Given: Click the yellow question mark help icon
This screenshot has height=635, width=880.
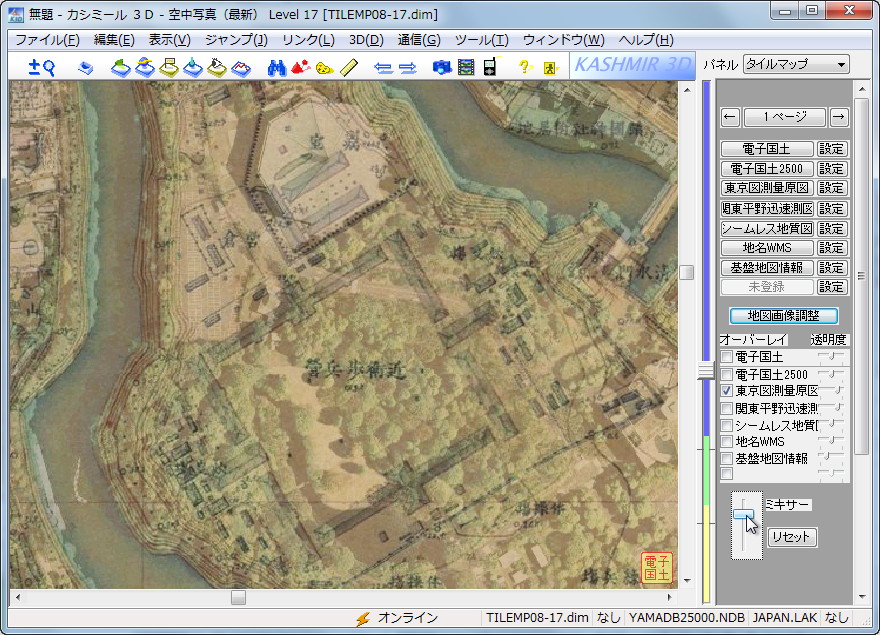Looking at the screenshot, I should tap(524, 67).
